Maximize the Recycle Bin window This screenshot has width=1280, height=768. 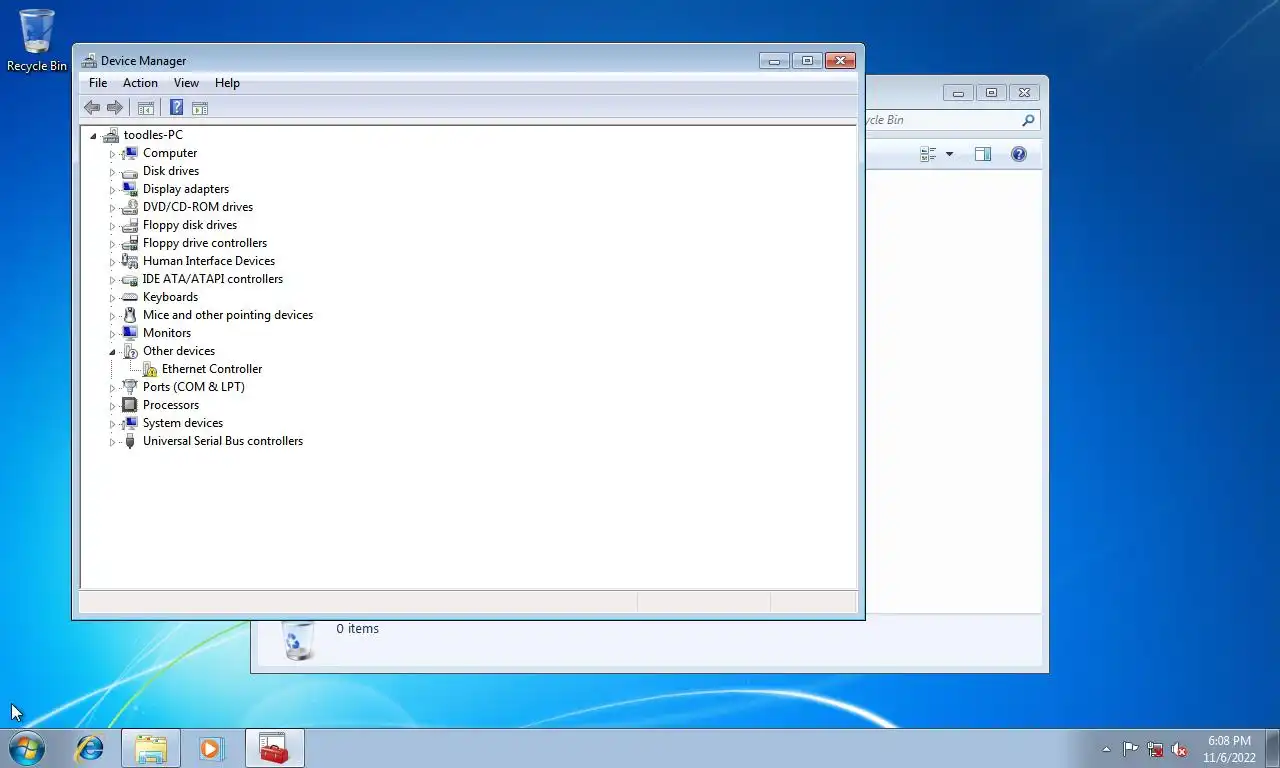click(991, 92)
